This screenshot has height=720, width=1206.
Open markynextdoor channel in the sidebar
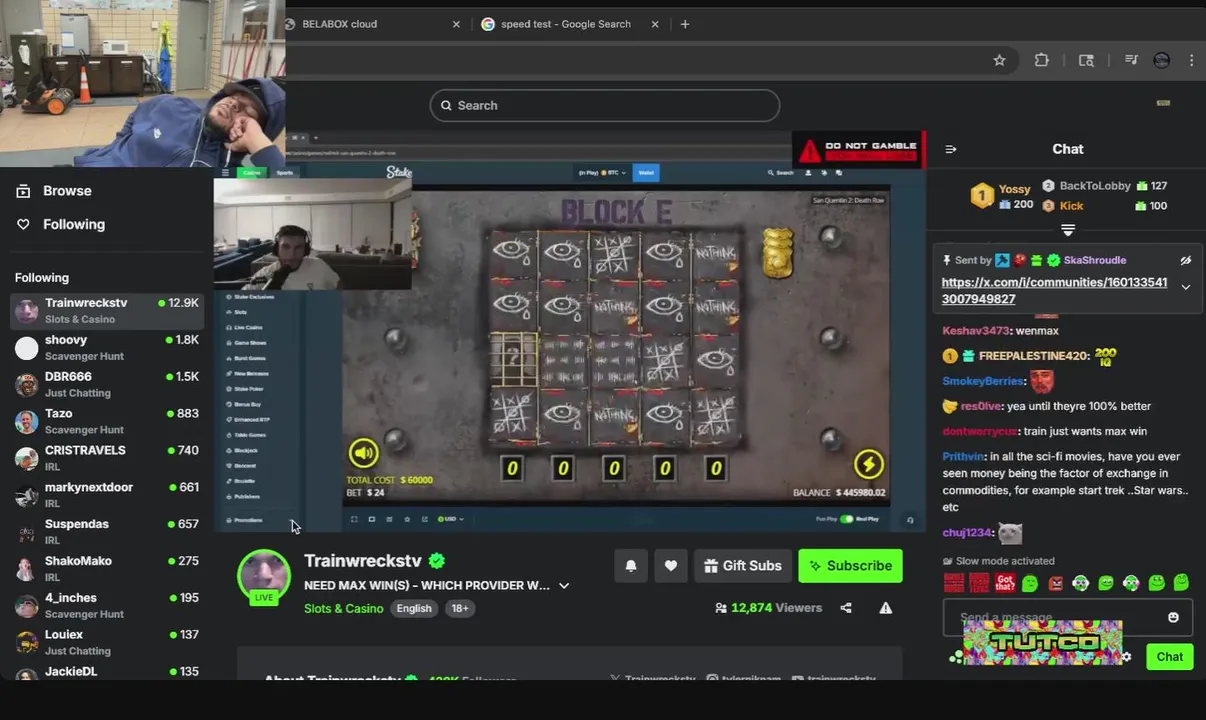click(107, 495)
